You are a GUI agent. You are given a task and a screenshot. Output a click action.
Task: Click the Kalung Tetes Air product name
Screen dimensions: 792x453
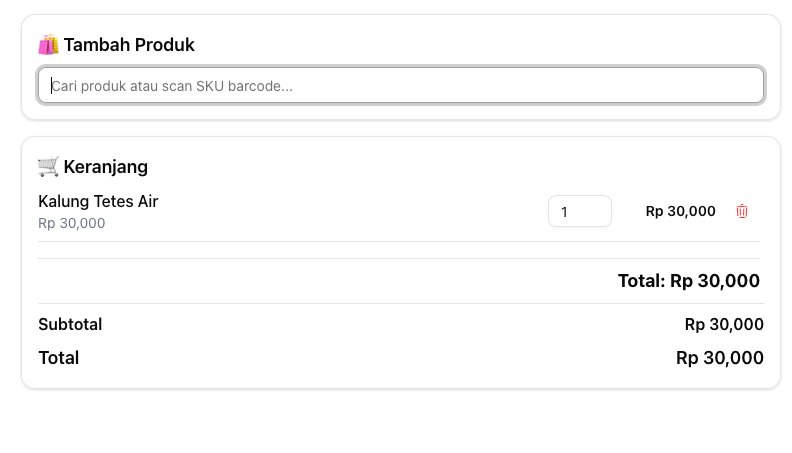pyautogui.click(x=98, y=201)
